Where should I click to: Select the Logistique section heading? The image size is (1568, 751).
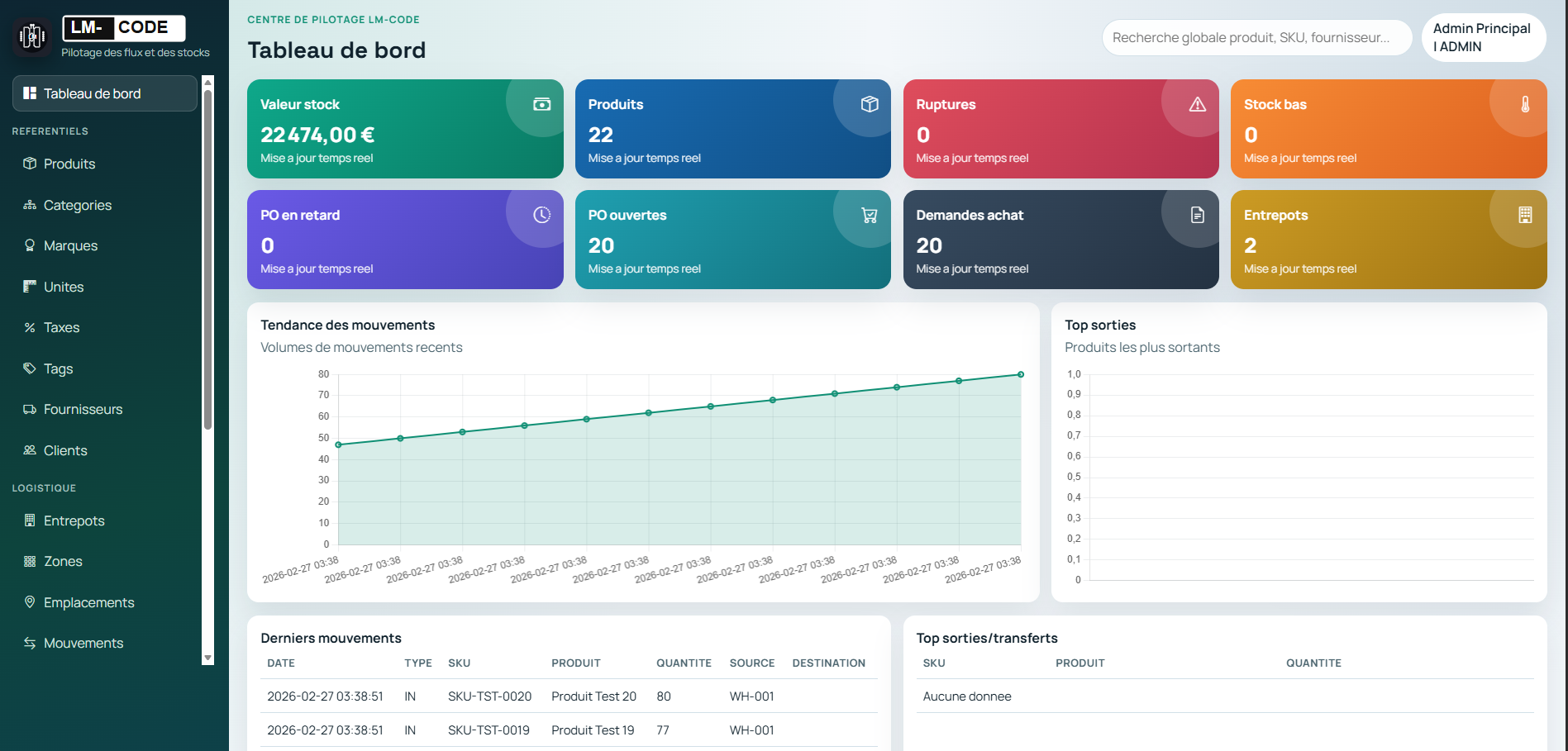[x=44, y=487]
